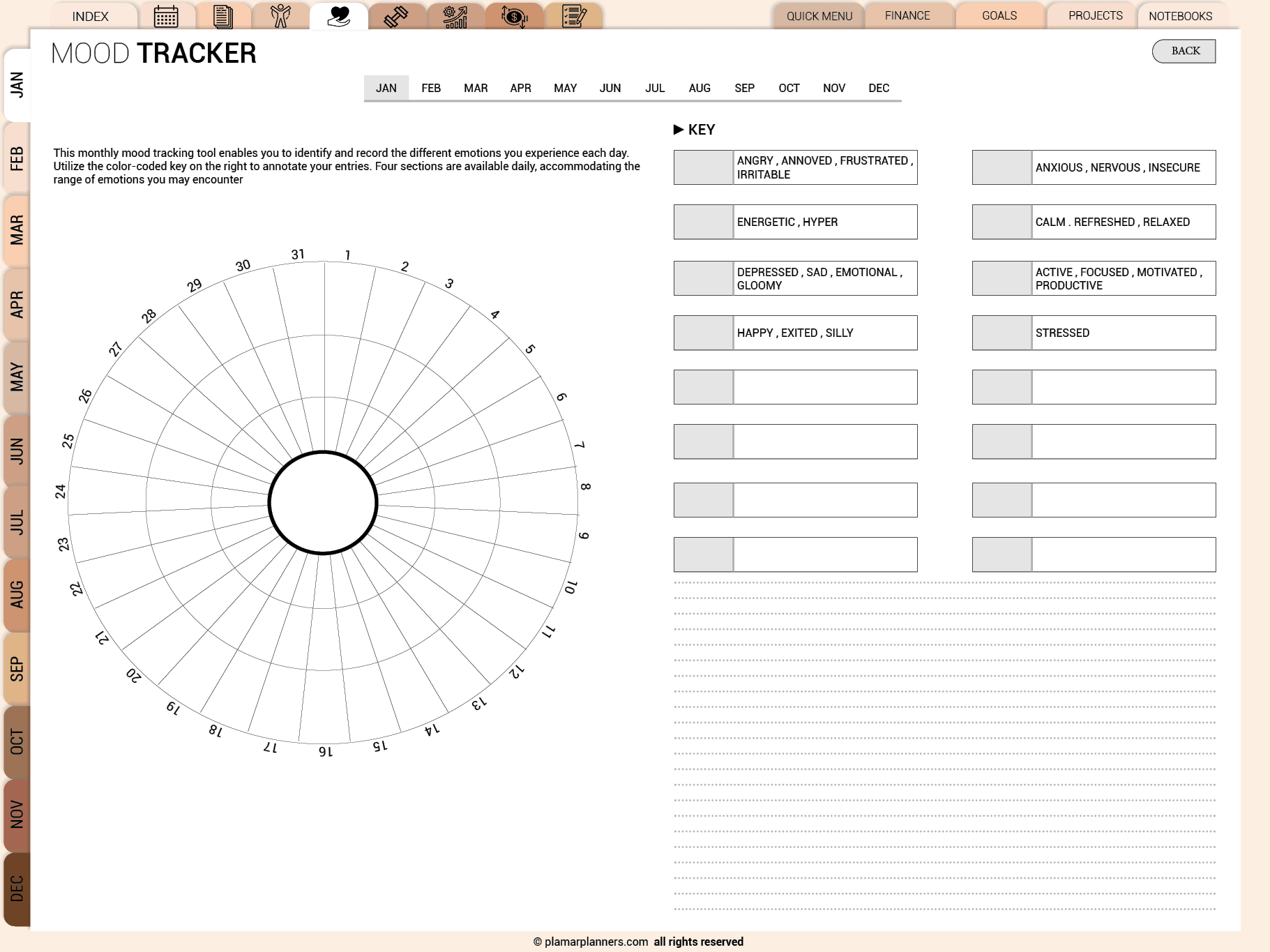Viewport: 1270px width, 952px height.
Task: Select JAN in the month strip
Action: (x=386, y=88)
